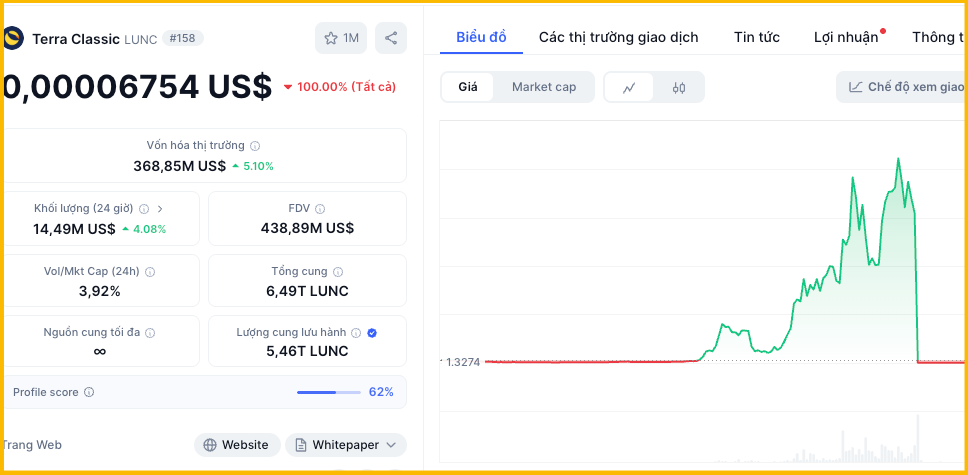Click volume value 14,49M US$
The image size is (968, 475).
point(74,229)
